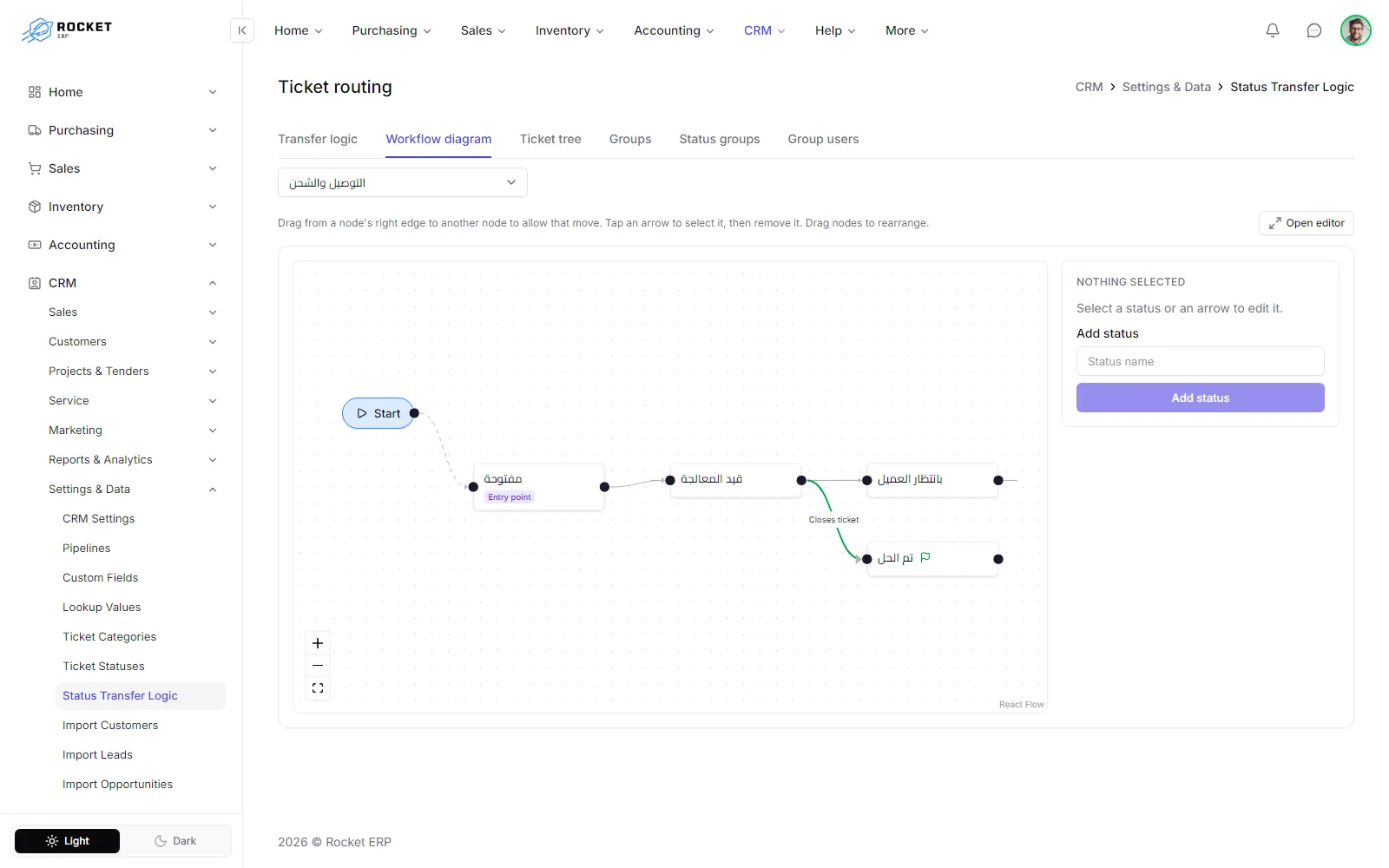The height and width of the screenshot is (868, 1389).
Task: Expand the Accounting top menu
Action: tap(675, 30)
